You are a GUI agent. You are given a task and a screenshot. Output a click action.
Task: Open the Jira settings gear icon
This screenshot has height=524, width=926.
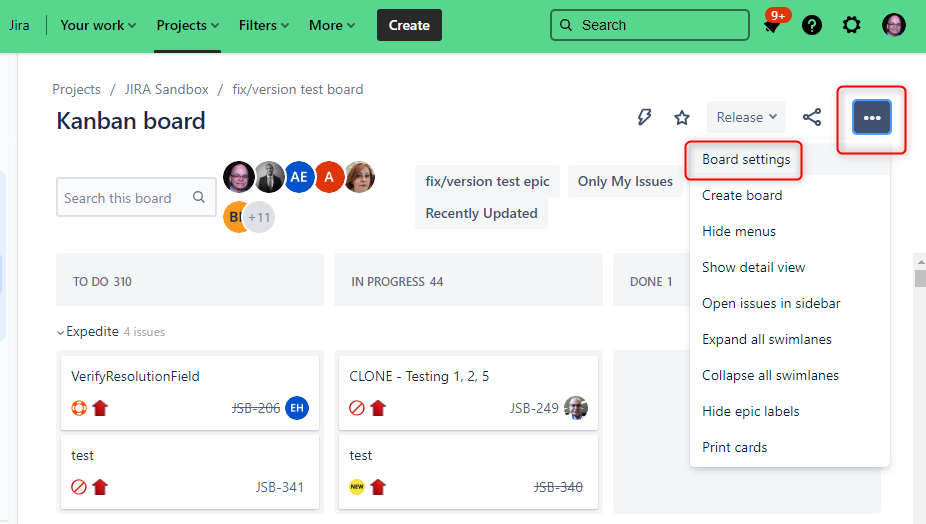851,25
